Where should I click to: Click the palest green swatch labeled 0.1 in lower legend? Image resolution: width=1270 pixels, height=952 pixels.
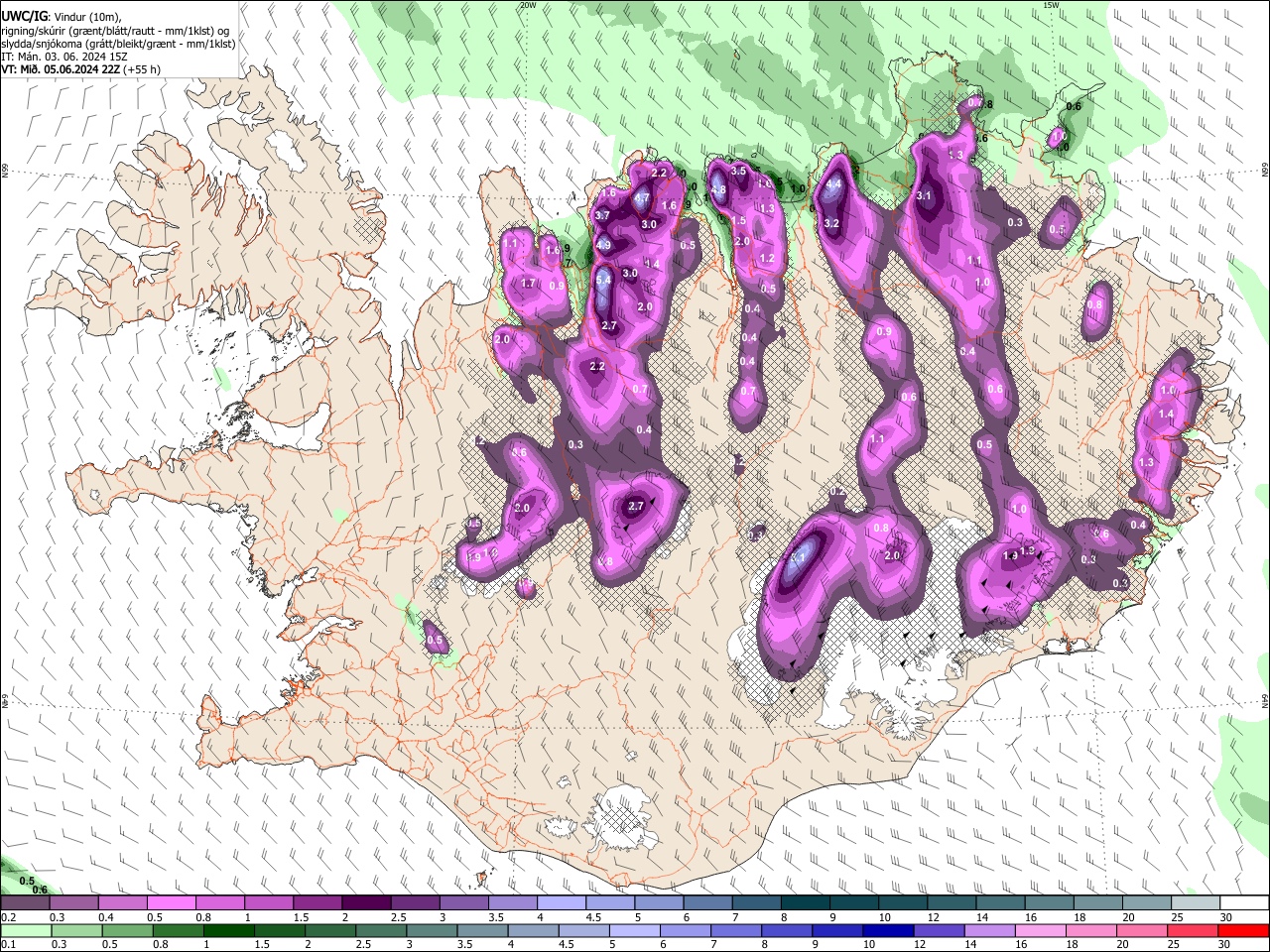(x=26, y=931)
